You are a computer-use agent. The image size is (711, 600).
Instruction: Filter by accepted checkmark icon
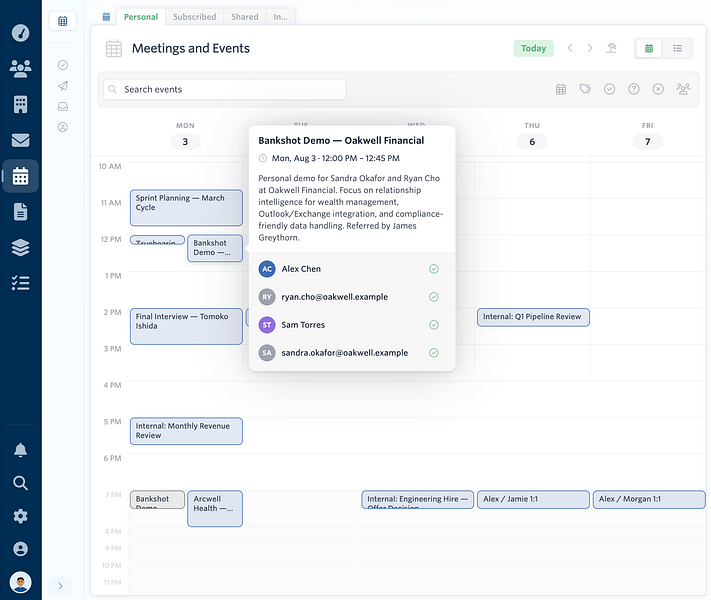click(x=609, y=89)
